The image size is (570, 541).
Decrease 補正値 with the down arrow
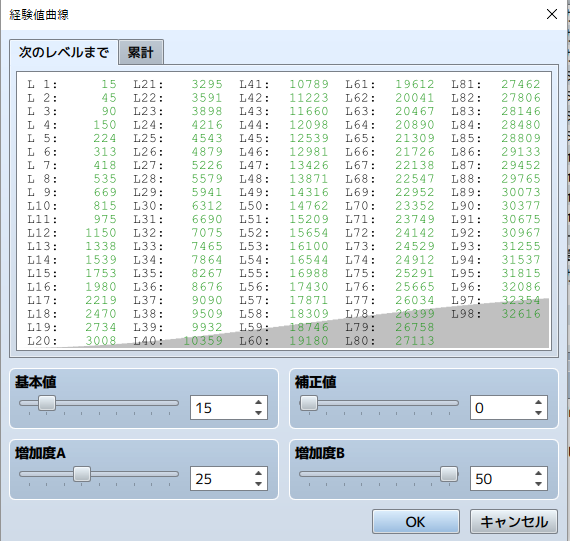[x=538, y=413]
